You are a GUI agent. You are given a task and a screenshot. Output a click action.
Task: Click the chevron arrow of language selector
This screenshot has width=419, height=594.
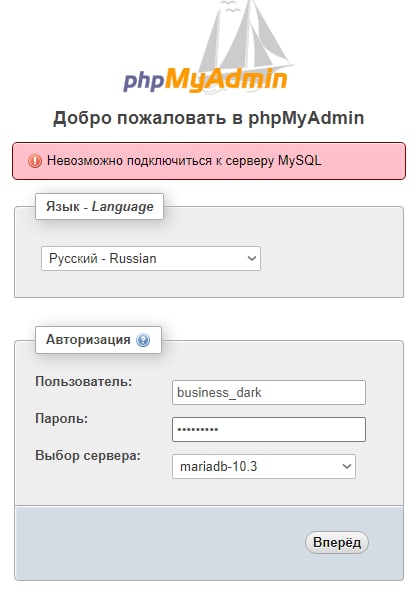252,258
